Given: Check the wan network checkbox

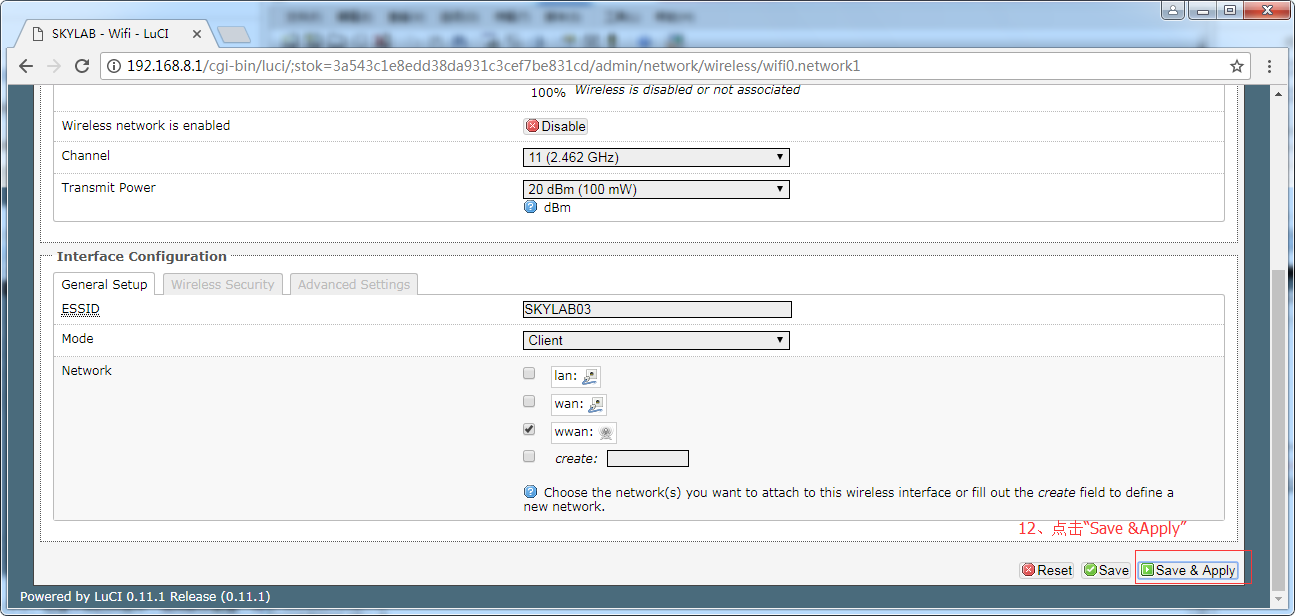Looking at the screenshot, I should [529, 401].
